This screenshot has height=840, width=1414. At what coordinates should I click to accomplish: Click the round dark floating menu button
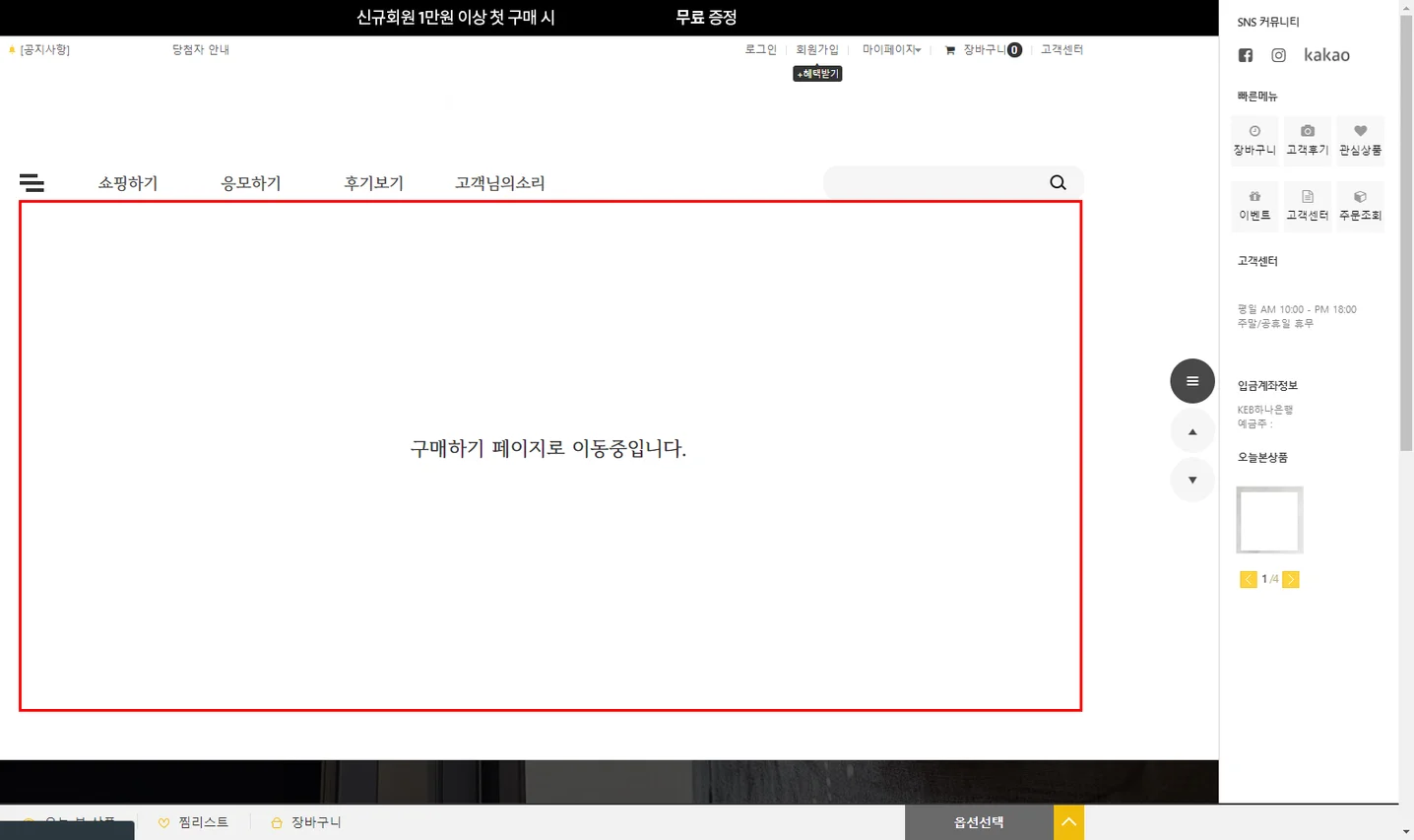(1192, 381)
